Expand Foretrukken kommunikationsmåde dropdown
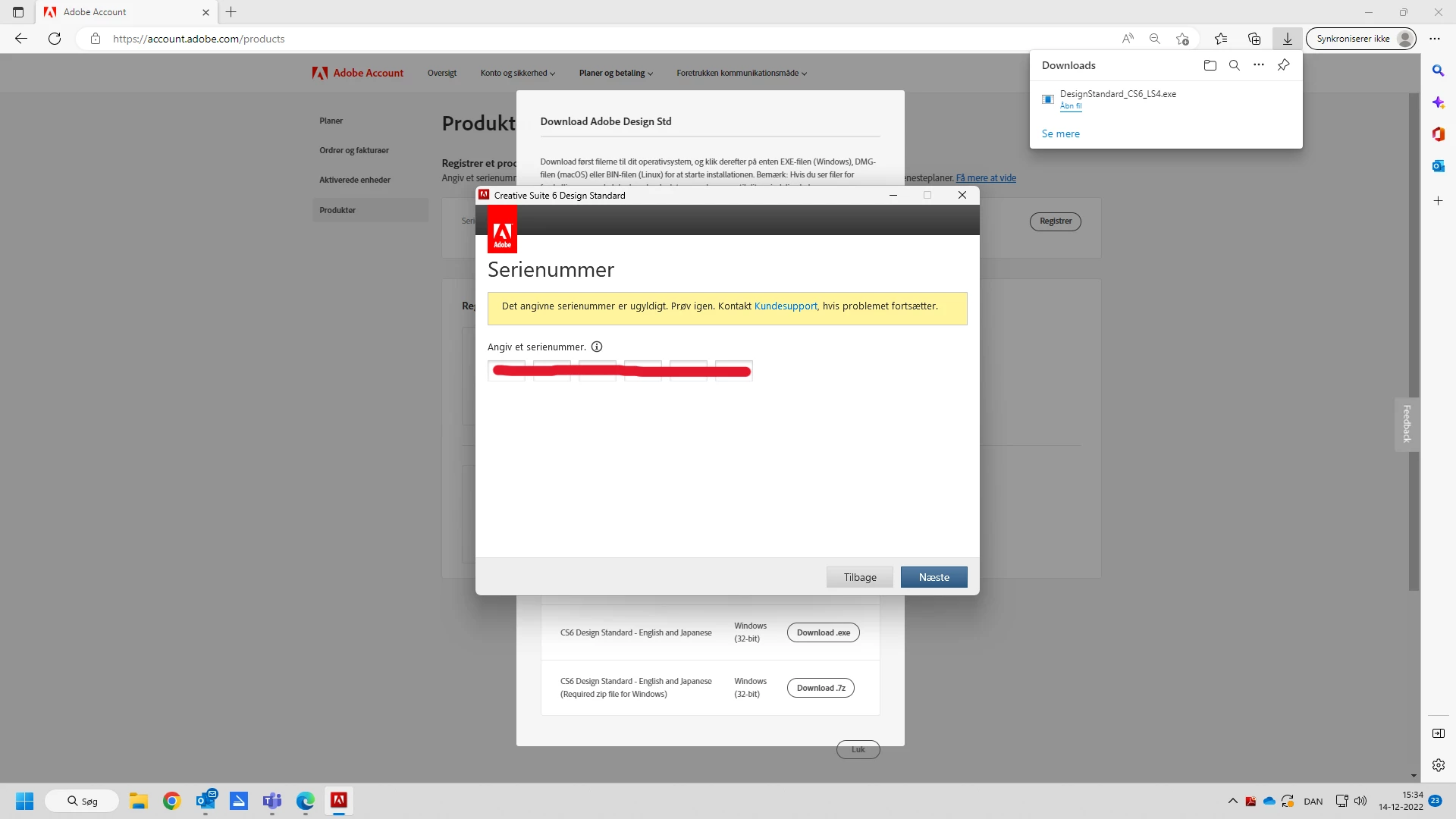Screen dimensions: 1456x819 click(x=741, y=73)
